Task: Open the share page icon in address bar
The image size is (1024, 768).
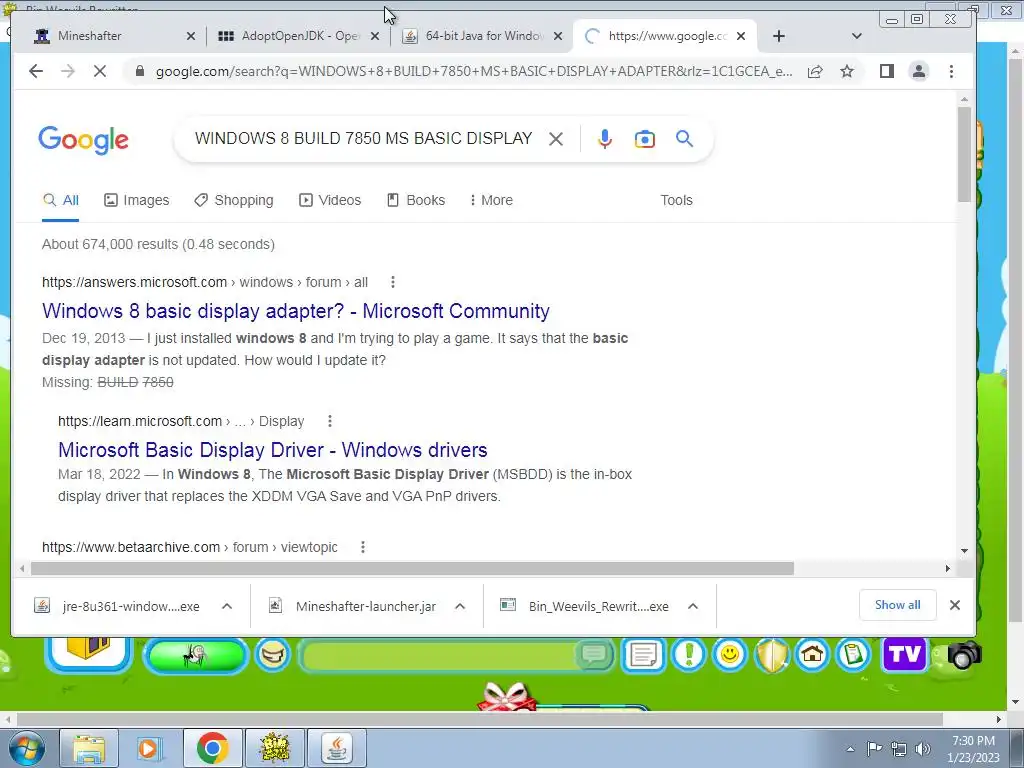Action: [815, 71]
